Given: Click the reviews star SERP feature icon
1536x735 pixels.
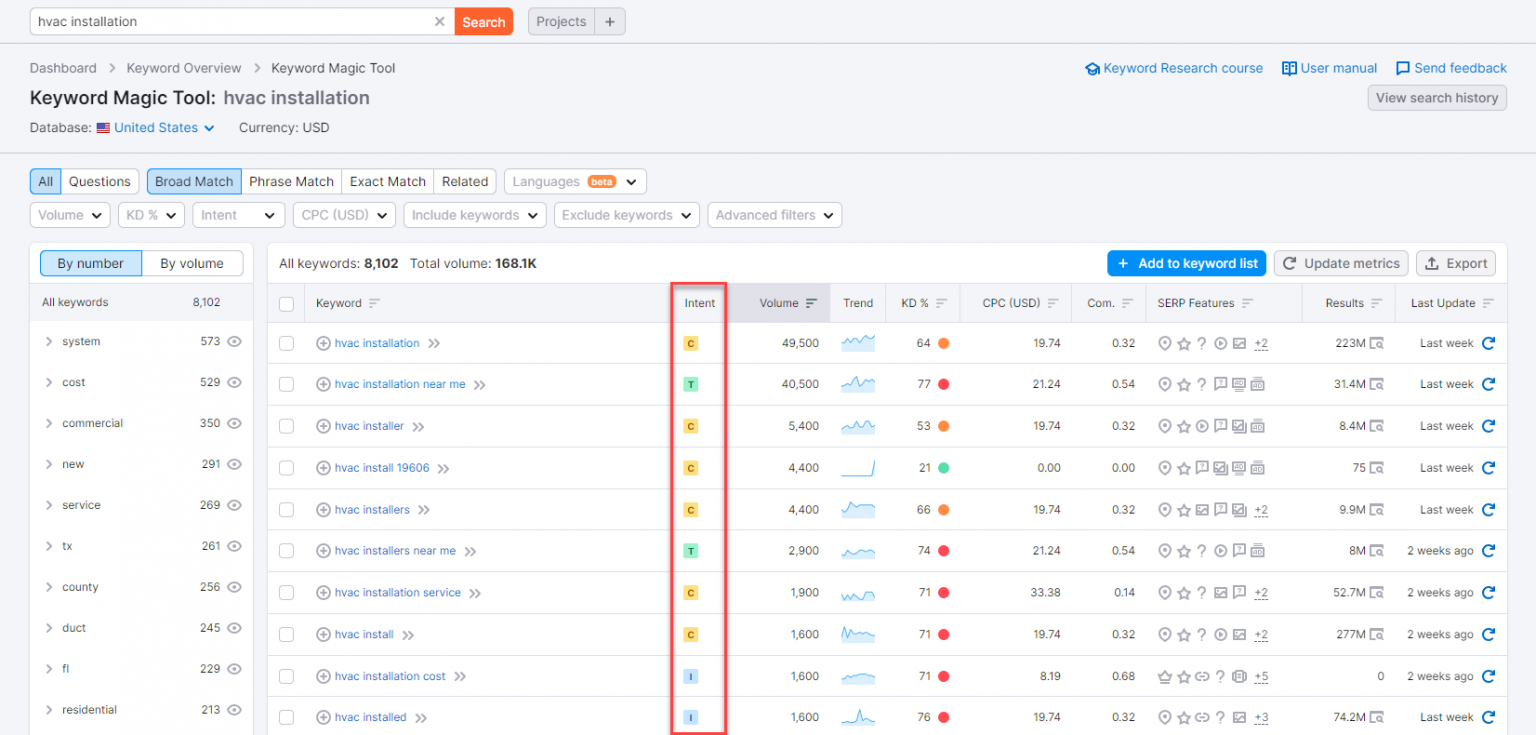Looking at the screenshot, I should [x=1185, y=343].
